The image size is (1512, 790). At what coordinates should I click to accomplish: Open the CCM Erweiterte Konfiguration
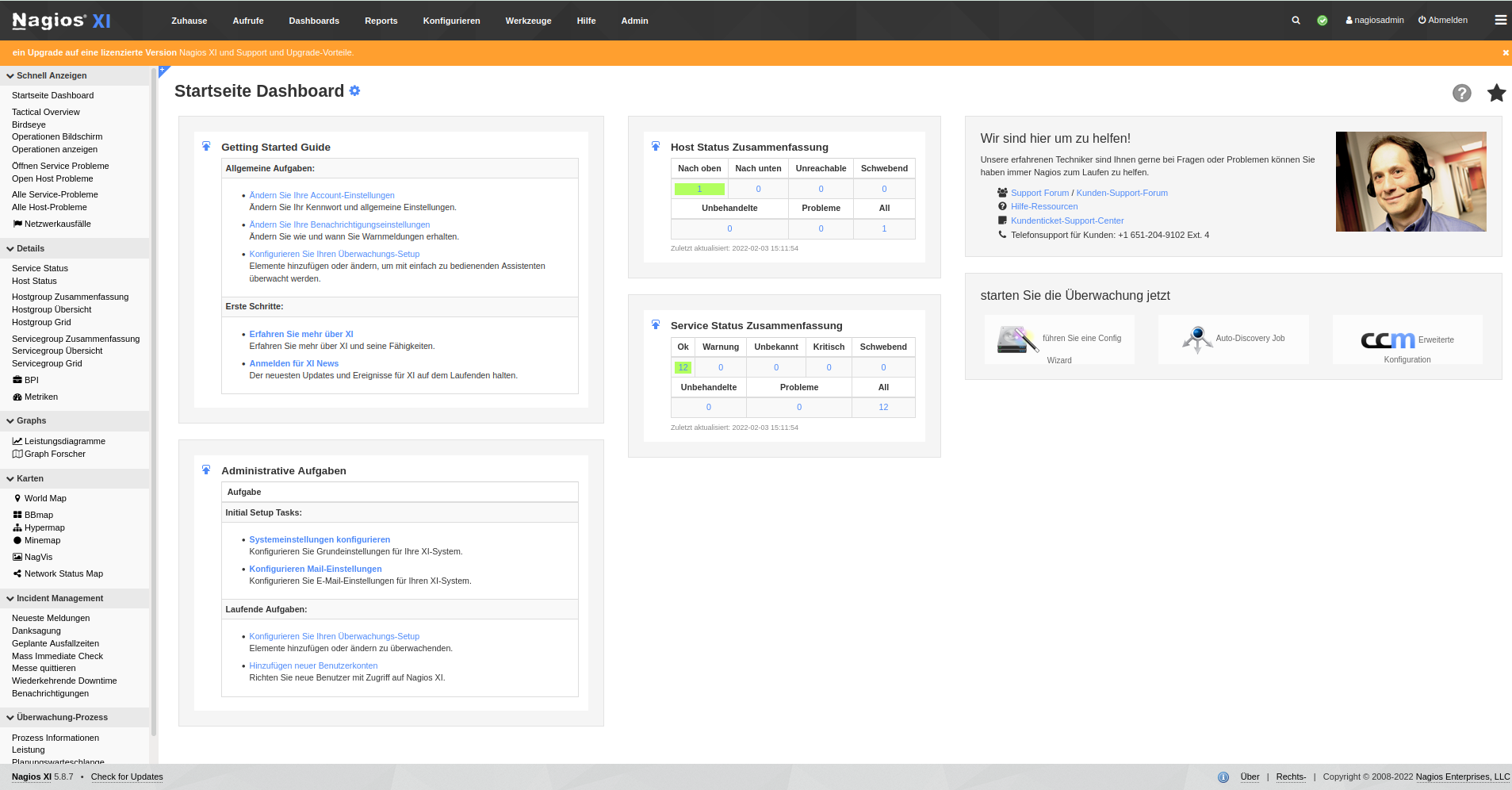pos(1407,341)
